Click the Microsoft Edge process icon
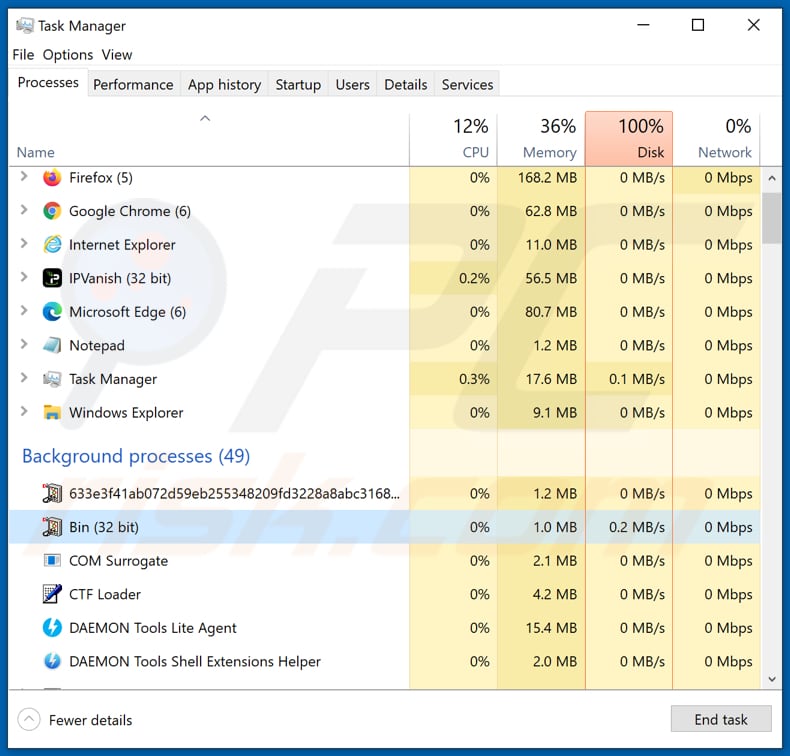This screenshot has width=790, height=756. pyautogui.click(x=52, y=312)
